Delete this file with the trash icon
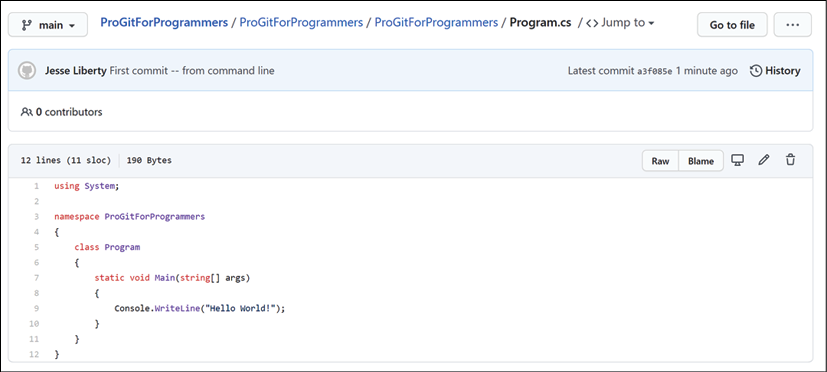The width and height of the screenshot is (827, 372). tap(790, 160)
